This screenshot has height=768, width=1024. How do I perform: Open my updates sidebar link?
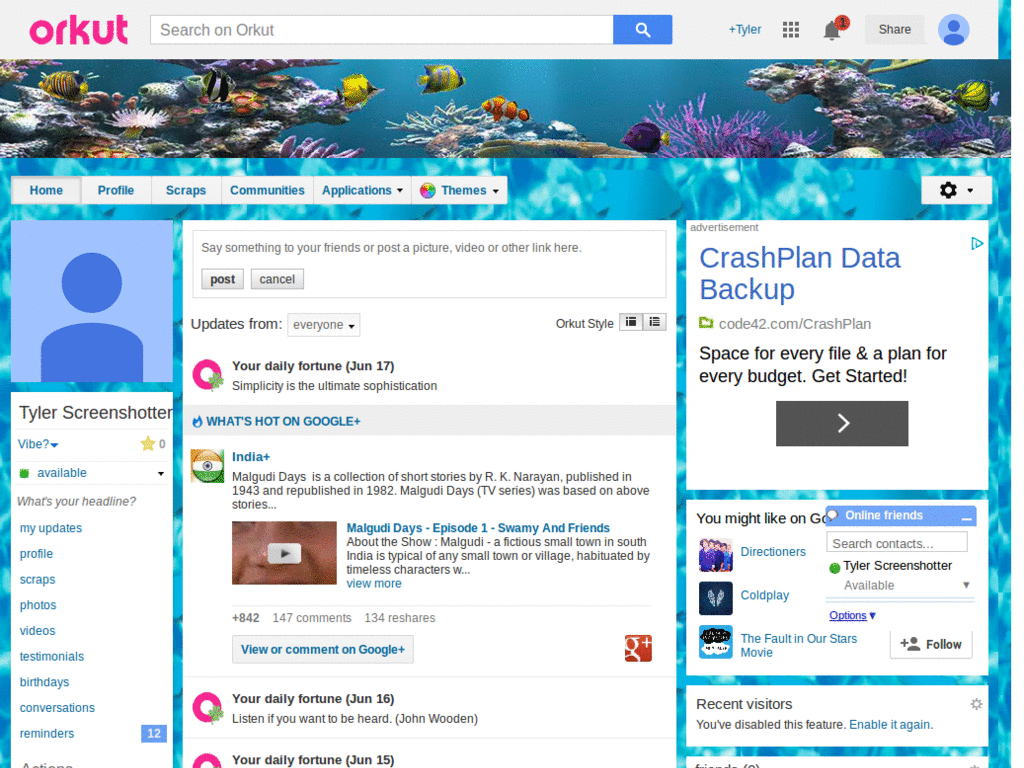(51, 528)
